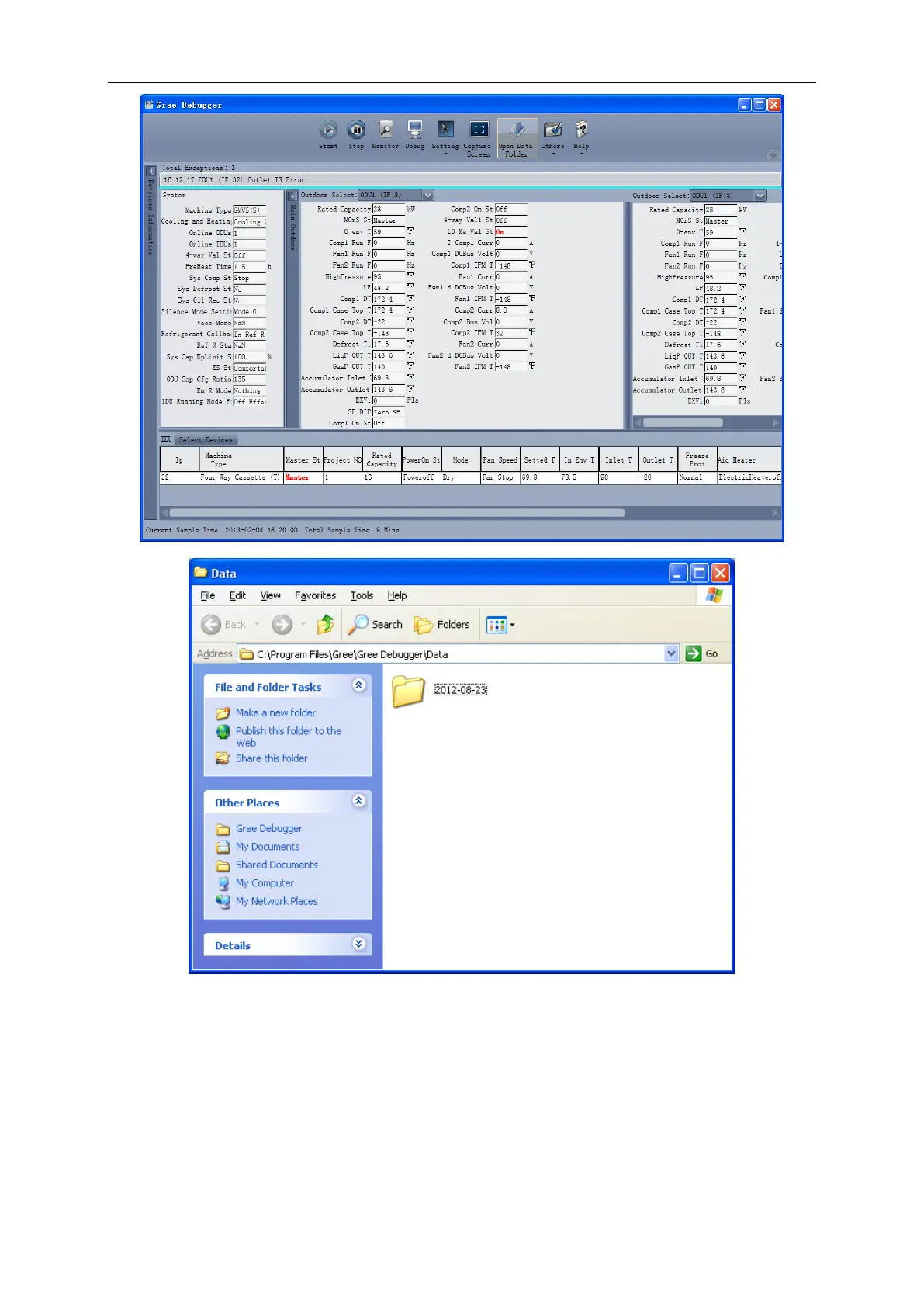Screen dimensions: 924x1307
Task: Click the Forward arrow in Data window
Action: coord(282,624)
